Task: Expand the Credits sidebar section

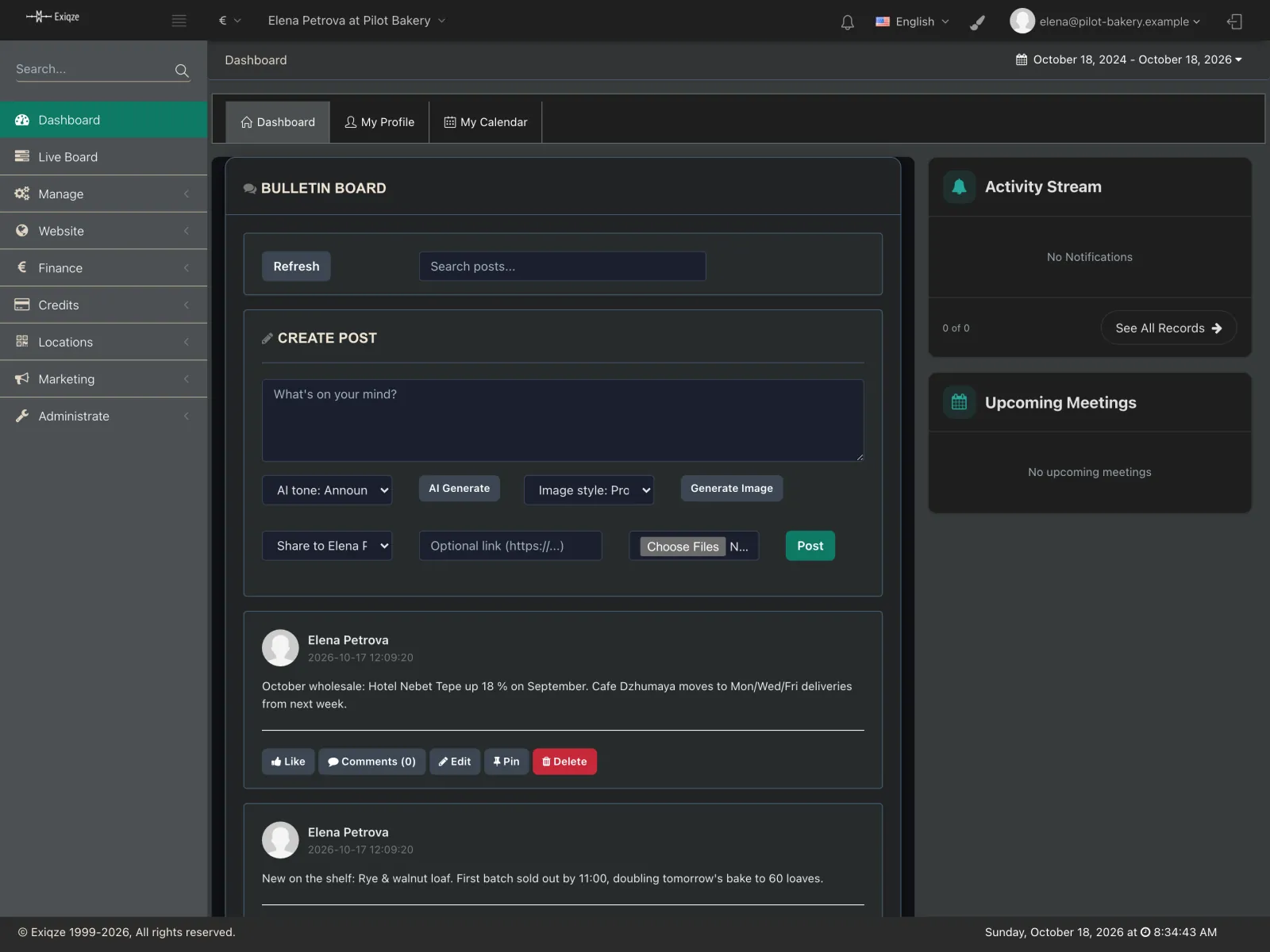Action: tap(103, 305)
